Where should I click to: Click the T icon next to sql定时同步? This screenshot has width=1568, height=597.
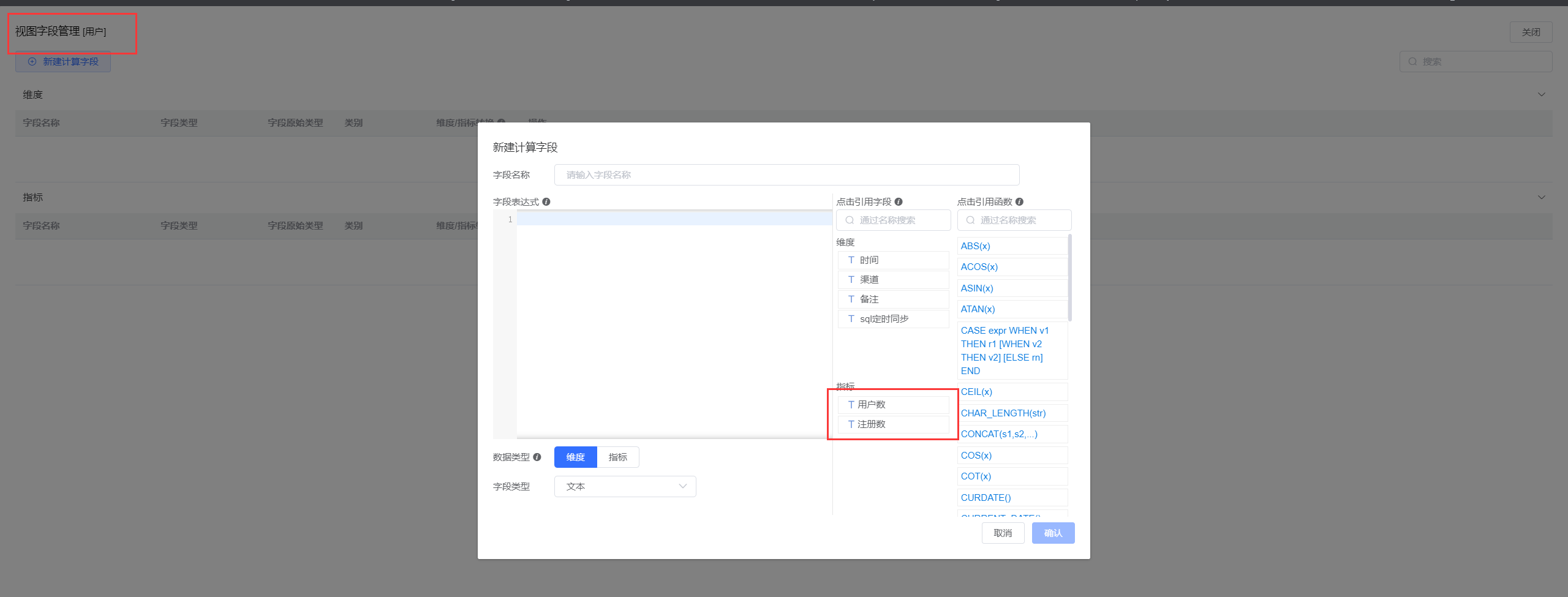tap(851, 318)
